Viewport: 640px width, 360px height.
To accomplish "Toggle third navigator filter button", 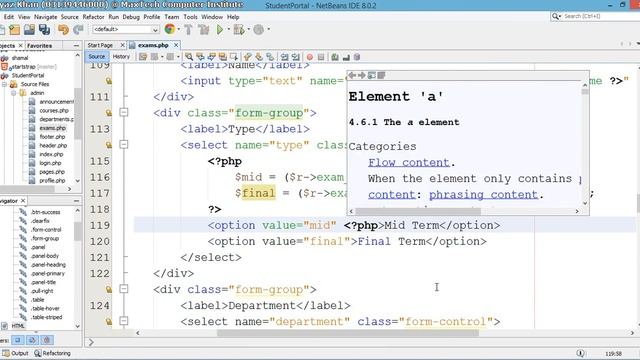I will (47, 340).
